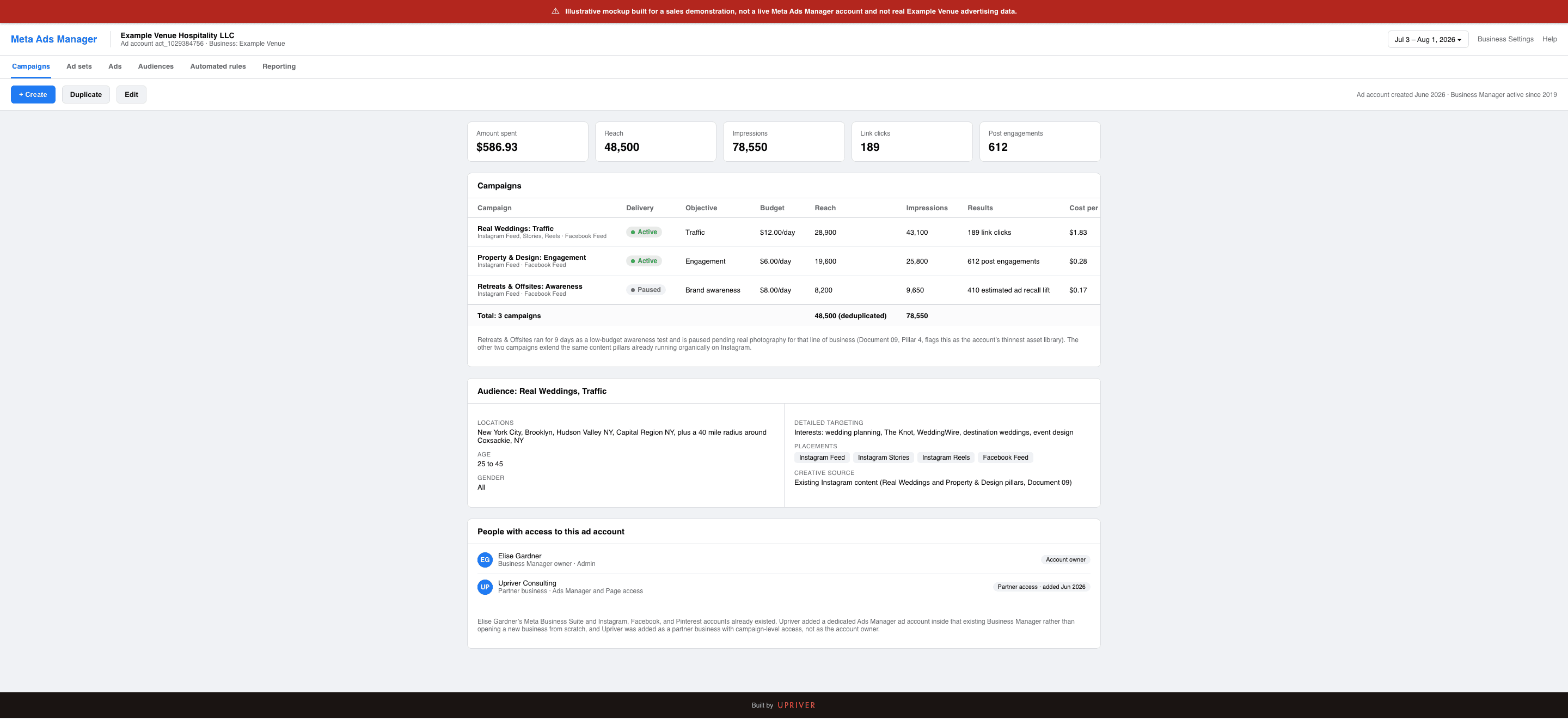The image size is (1568, 719).
Task: Sort by the Objective column header
Action: point(701,208)
